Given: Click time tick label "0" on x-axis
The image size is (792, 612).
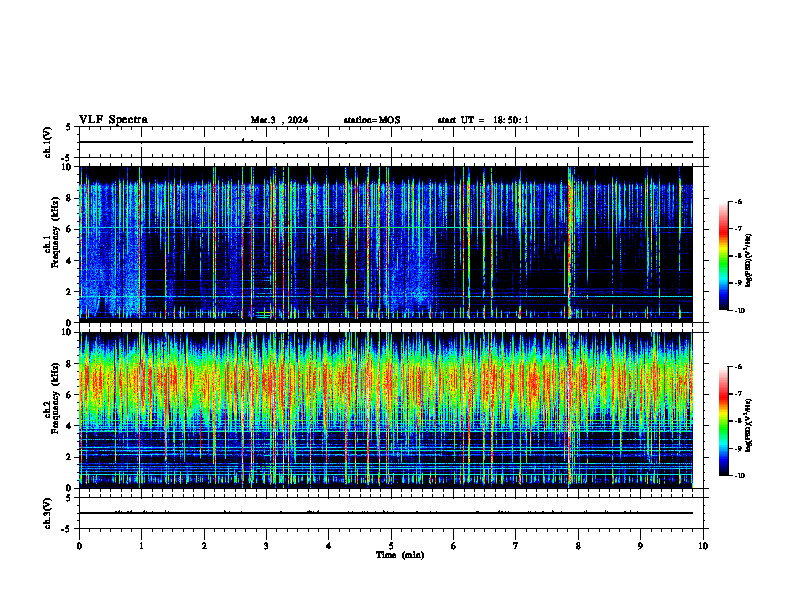Looking at the screenshot, I should (79, 546).
